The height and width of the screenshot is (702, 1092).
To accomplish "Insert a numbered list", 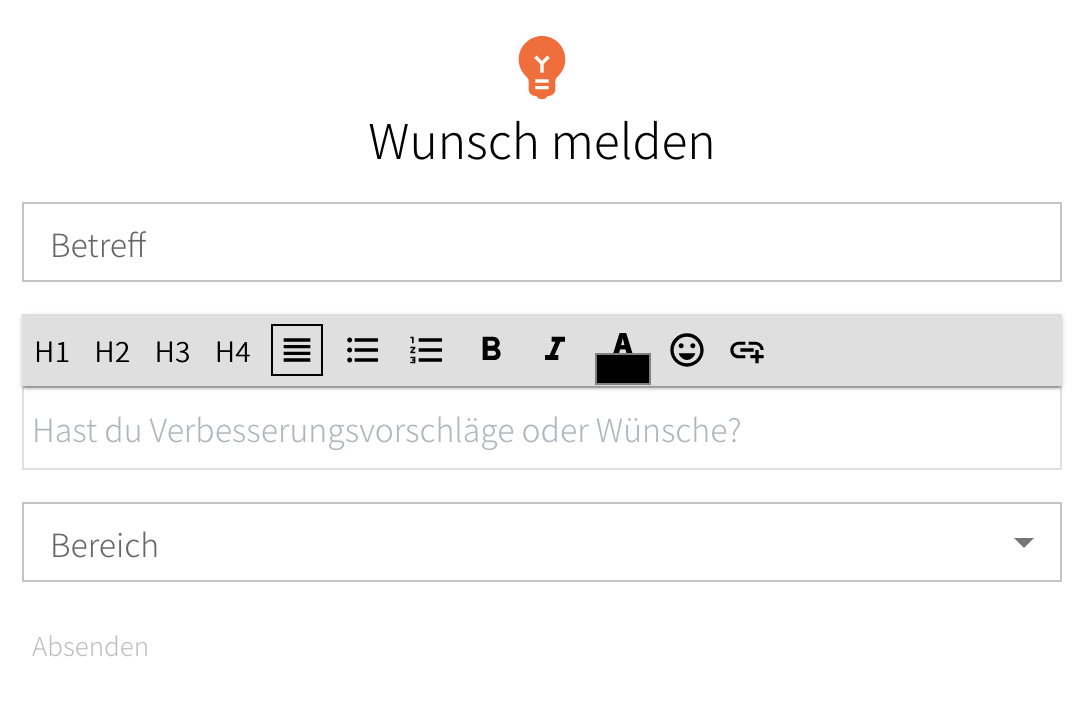I will [426, 350].
